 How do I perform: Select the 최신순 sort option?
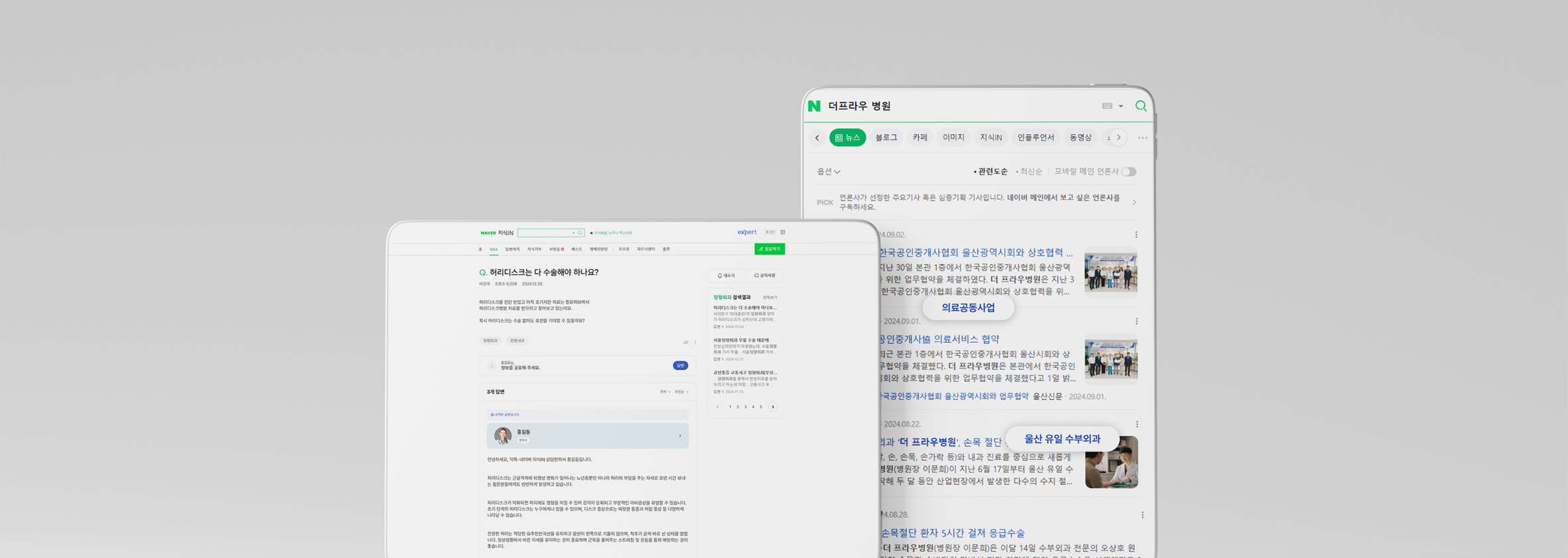(1030, 172)
